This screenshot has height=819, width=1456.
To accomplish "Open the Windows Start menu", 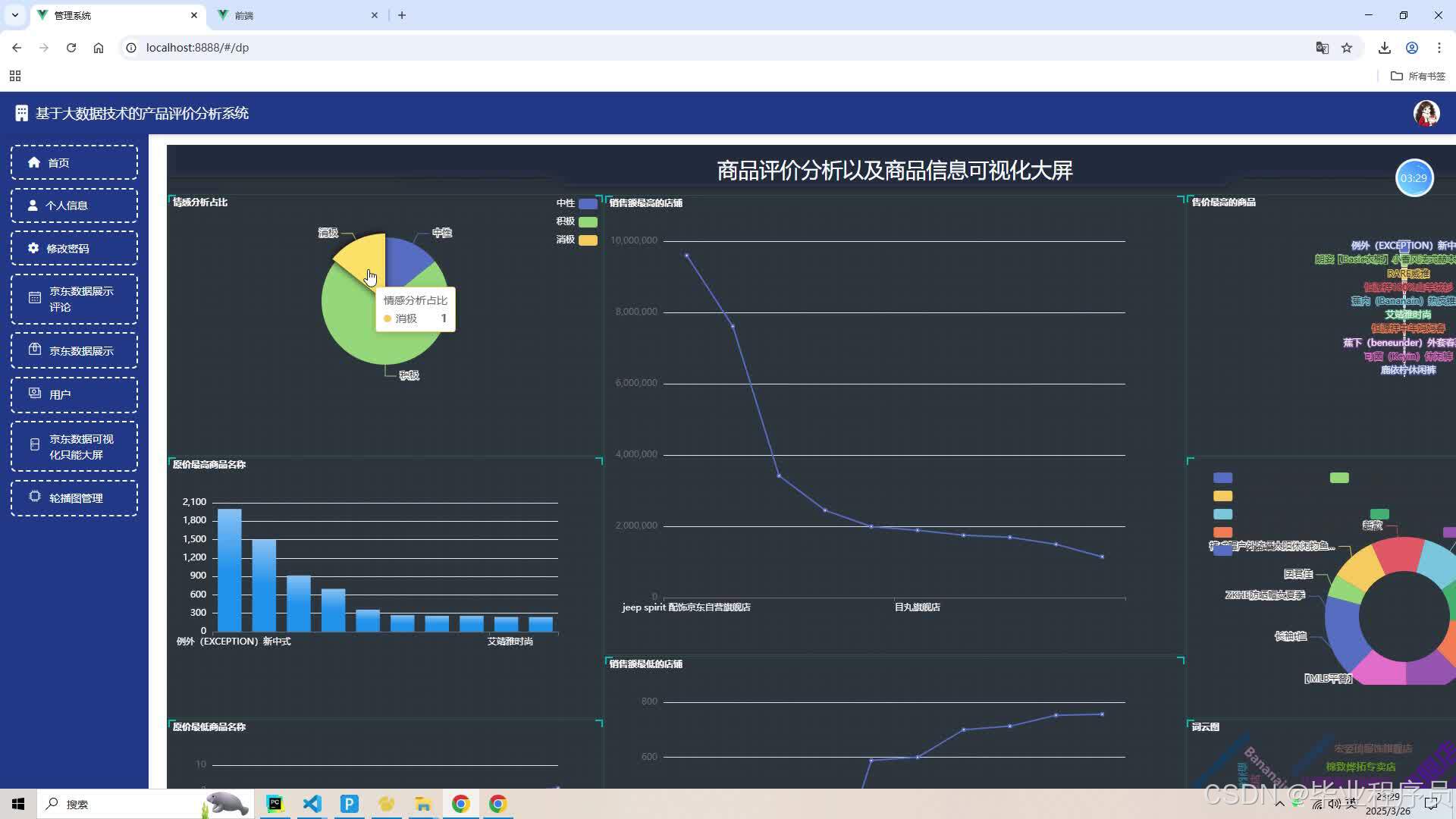I will pyautogui.click(x=18, y=804).
